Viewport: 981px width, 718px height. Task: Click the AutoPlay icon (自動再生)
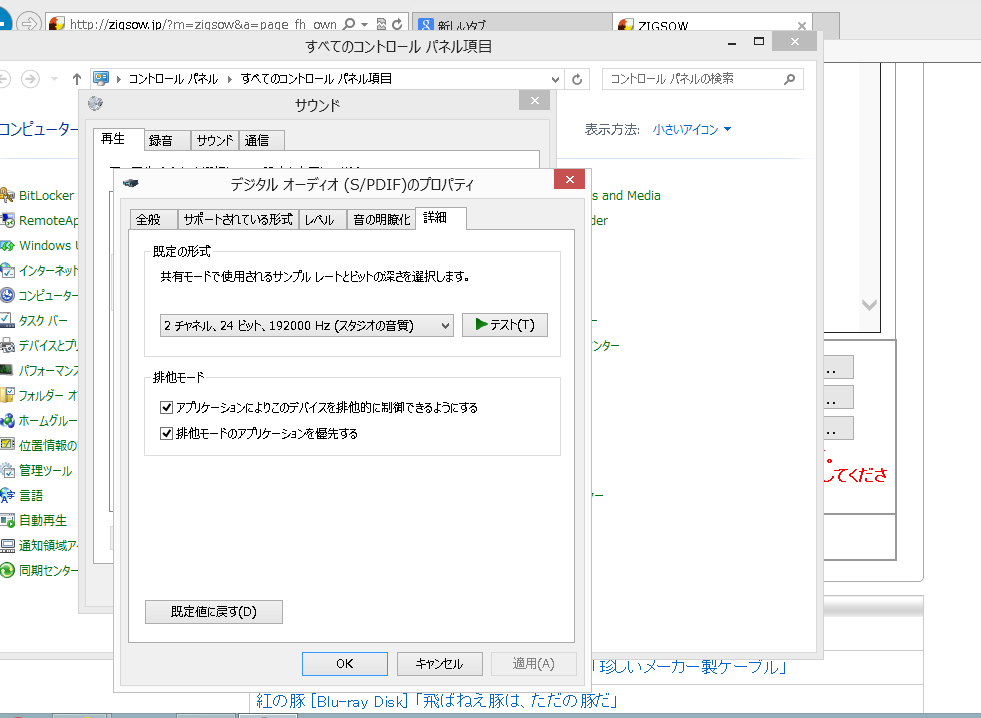(9, 520)
